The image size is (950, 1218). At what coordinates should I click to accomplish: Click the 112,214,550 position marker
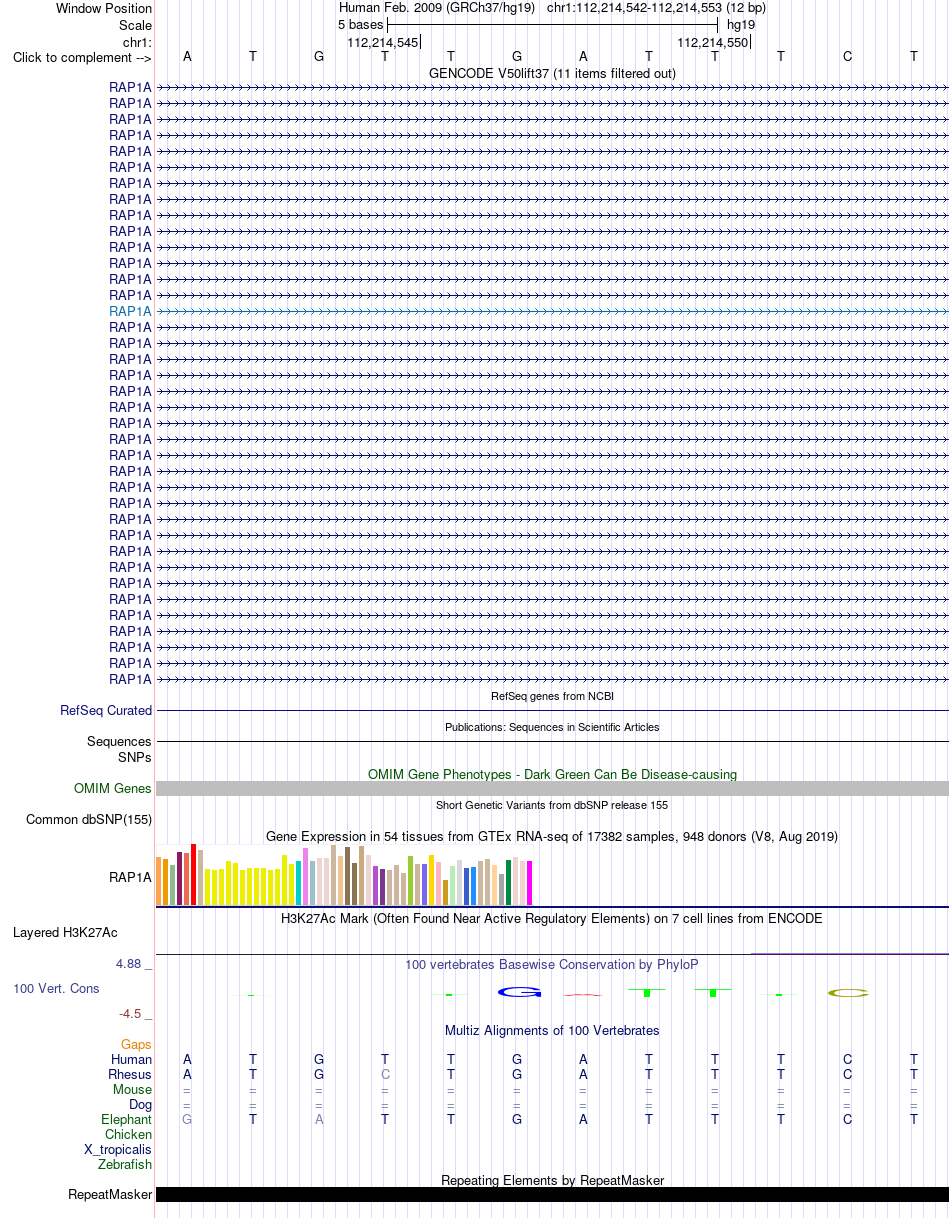tap(713, 42)
